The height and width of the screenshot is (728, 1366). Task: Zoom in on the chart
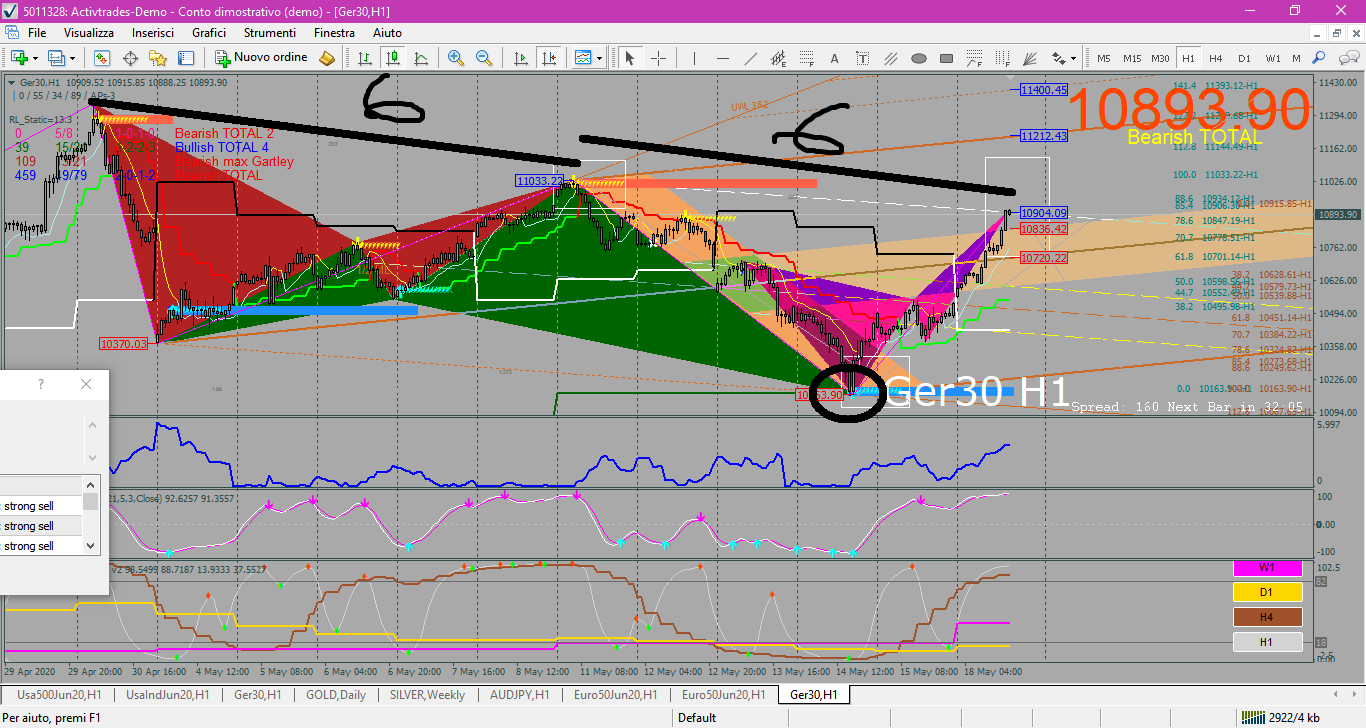pos(456,58)
